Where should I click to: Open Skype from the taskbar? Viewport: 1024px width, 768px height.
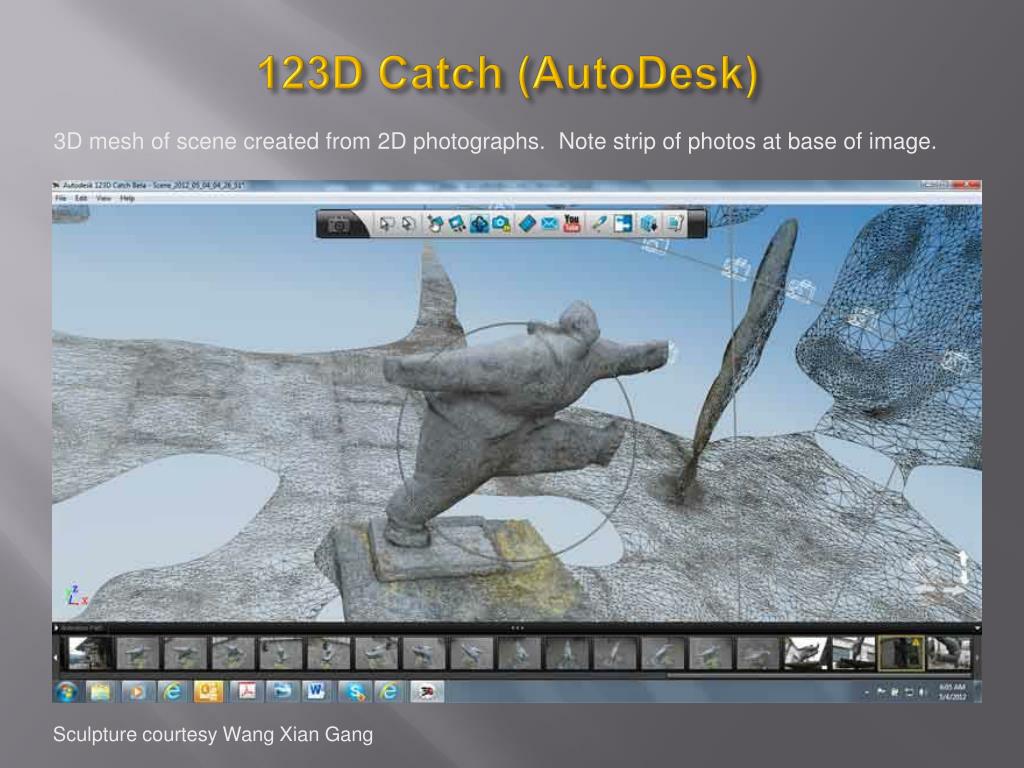[x=354, y=691]
